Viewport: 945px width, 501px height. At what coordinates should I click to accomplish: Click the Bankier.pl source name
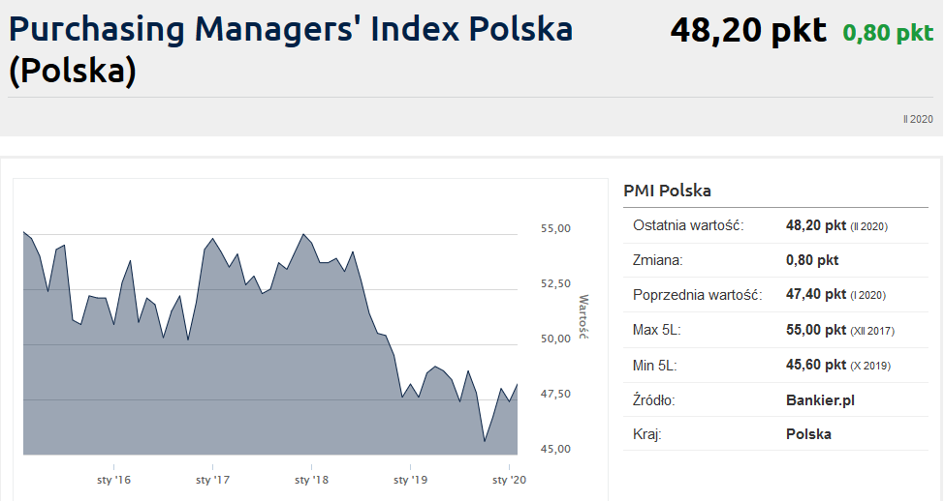point(820,400)
